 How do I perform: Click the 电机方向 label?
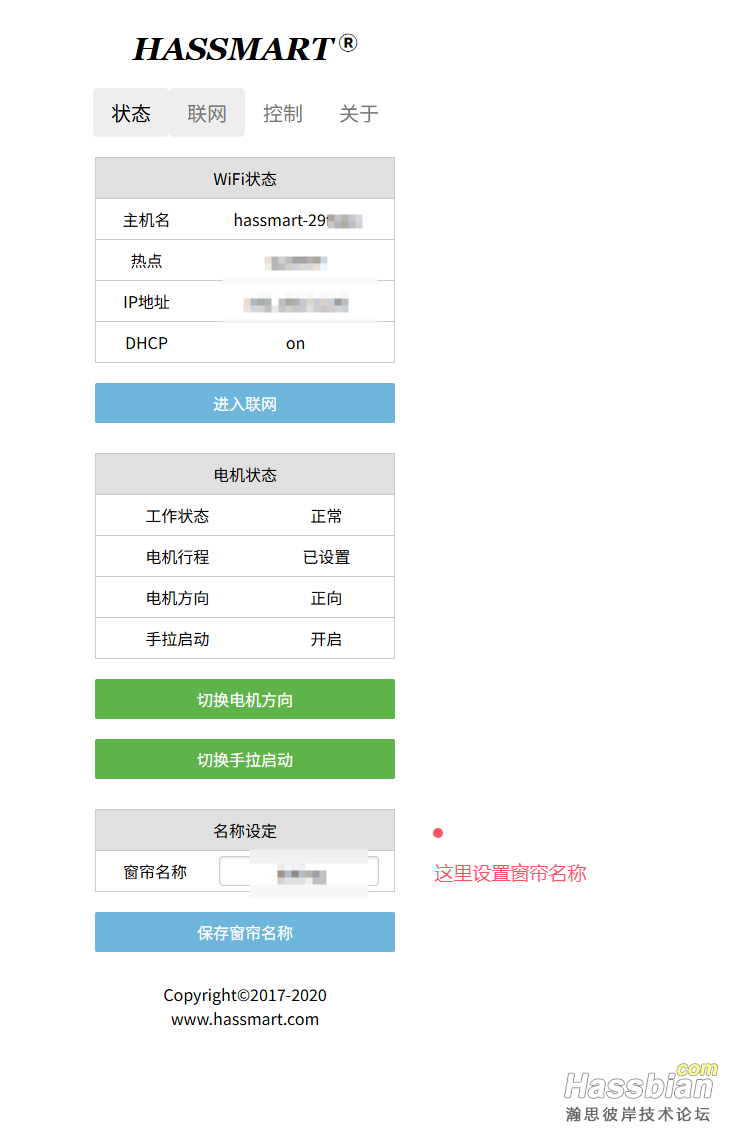pyautogui.click(x=178, y=598)
